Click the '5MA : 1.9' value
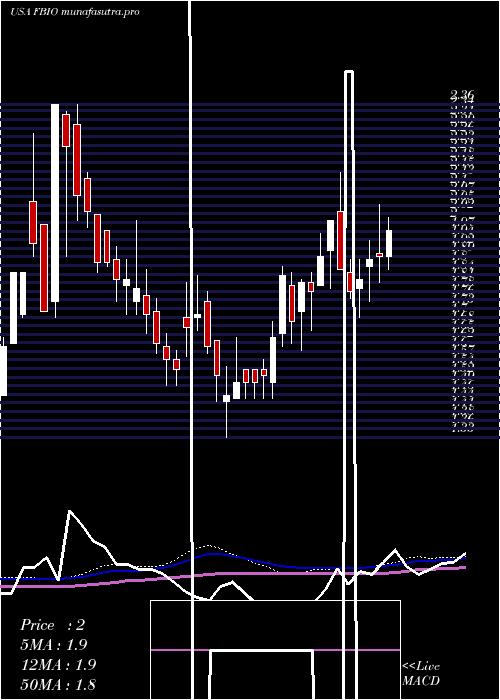The width and height of the screenshot is (500, 700). (x=54, y=645)
